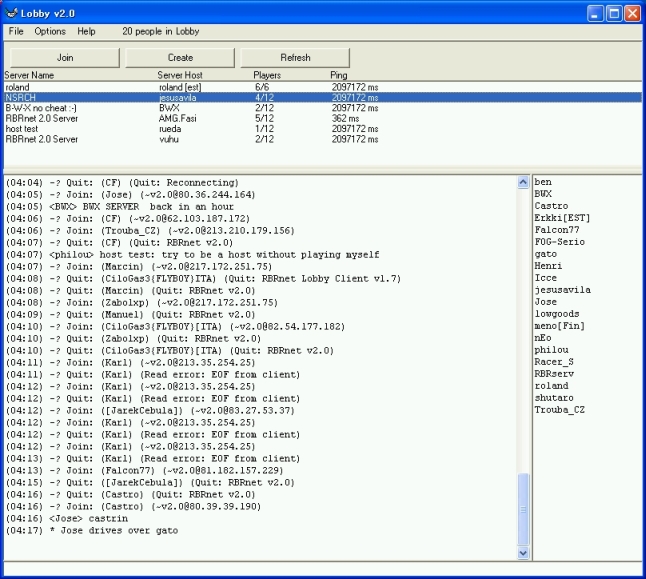Image resolution: width=646 pixels, height=579 pixels.
Task: Sort list by Ping column header
Action: click(339, 75)
